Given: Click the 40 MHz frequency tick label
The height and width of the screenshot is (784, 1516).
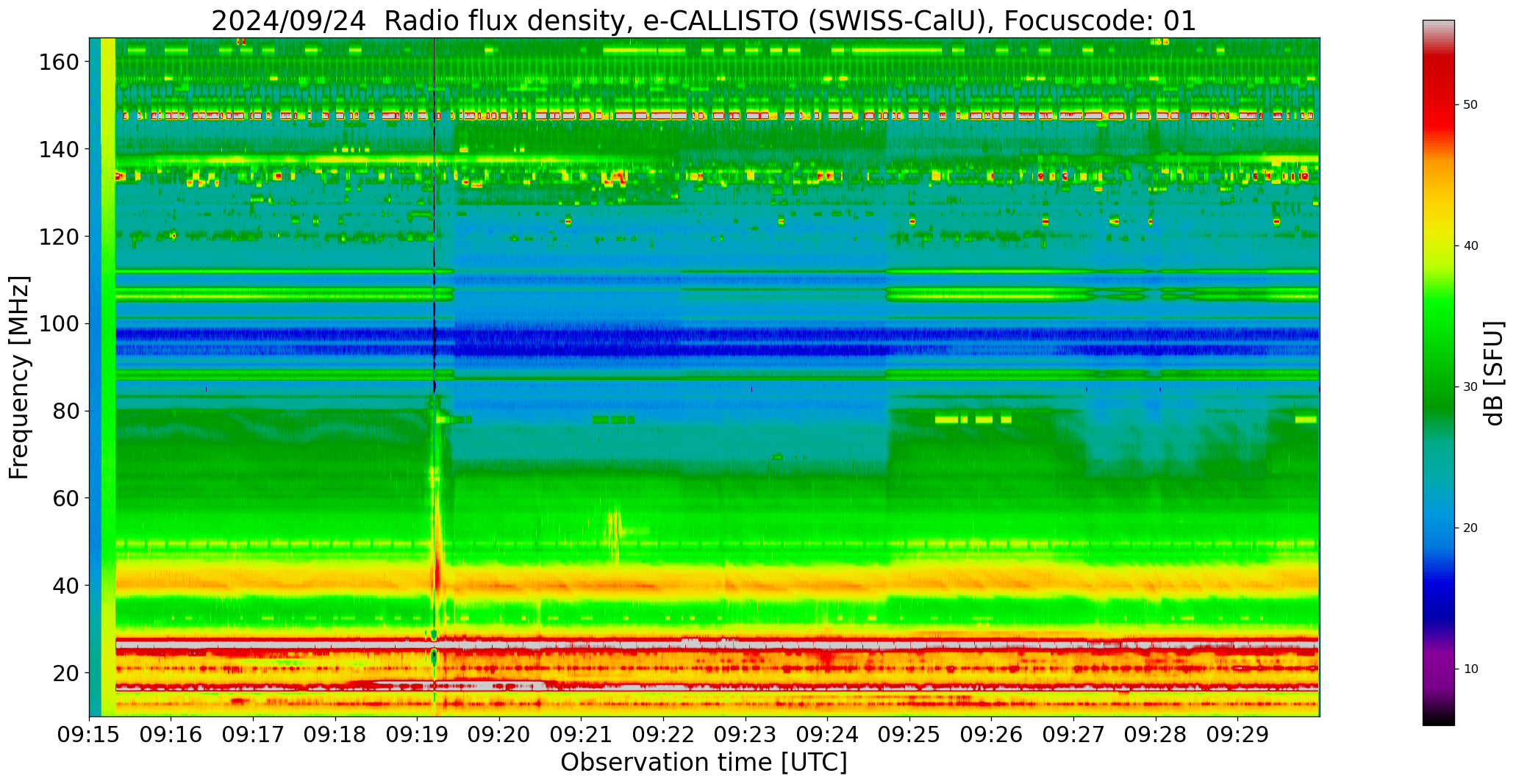Looking at the screenshot, I should pyautogui.click(x=65, y=586).
